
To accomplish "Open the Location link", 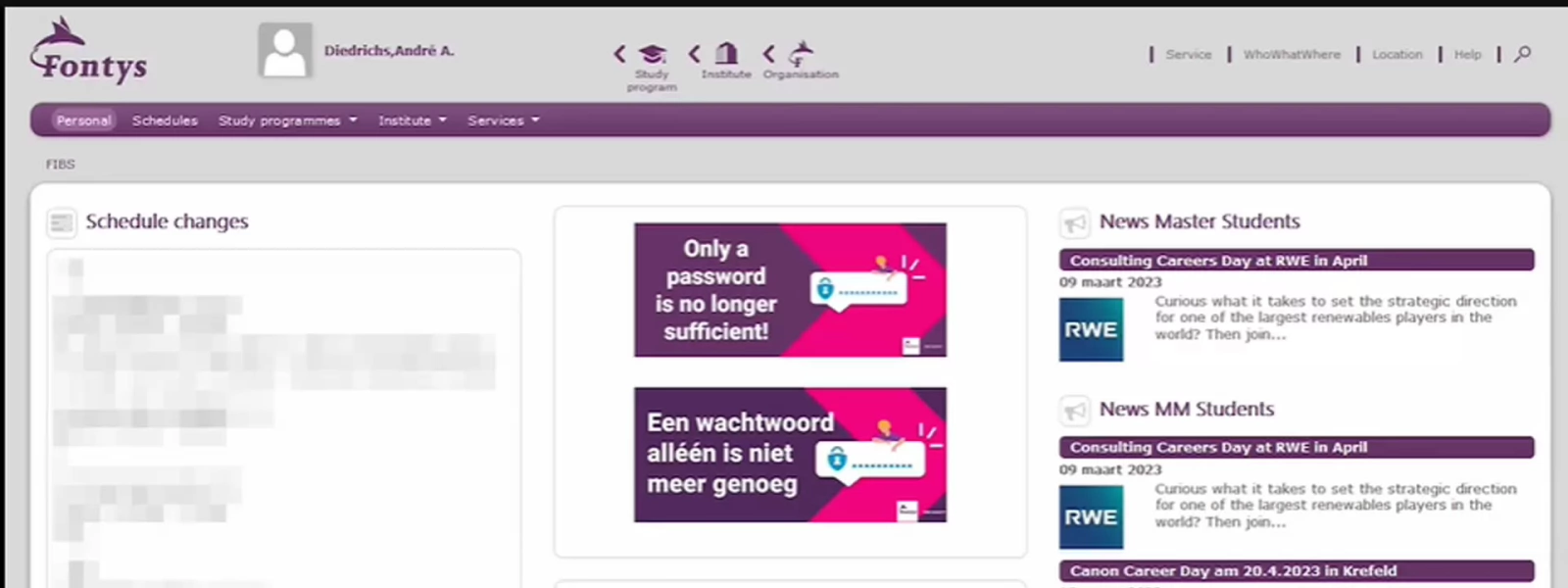I will click(1396, 55).
